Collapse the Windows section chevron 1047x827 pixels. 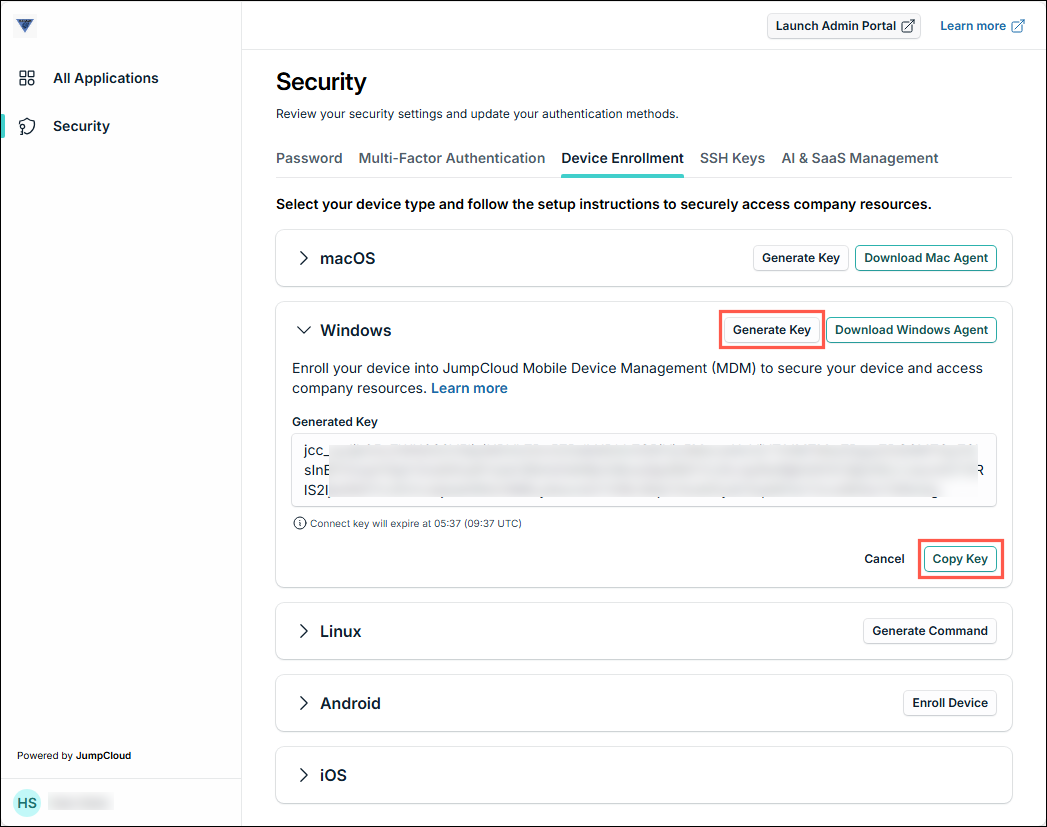304,330
